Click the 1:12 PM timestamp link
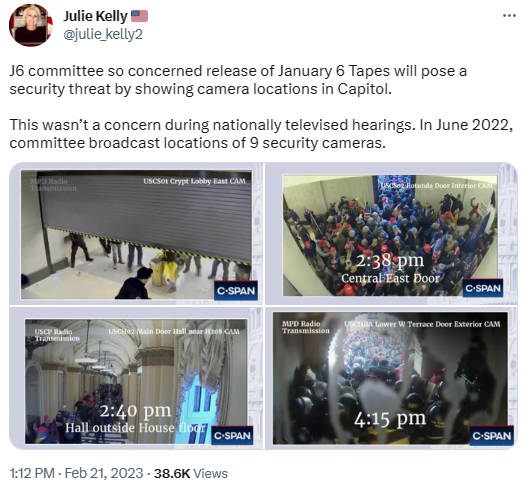 pyautogui.click(x=32, y=473)
